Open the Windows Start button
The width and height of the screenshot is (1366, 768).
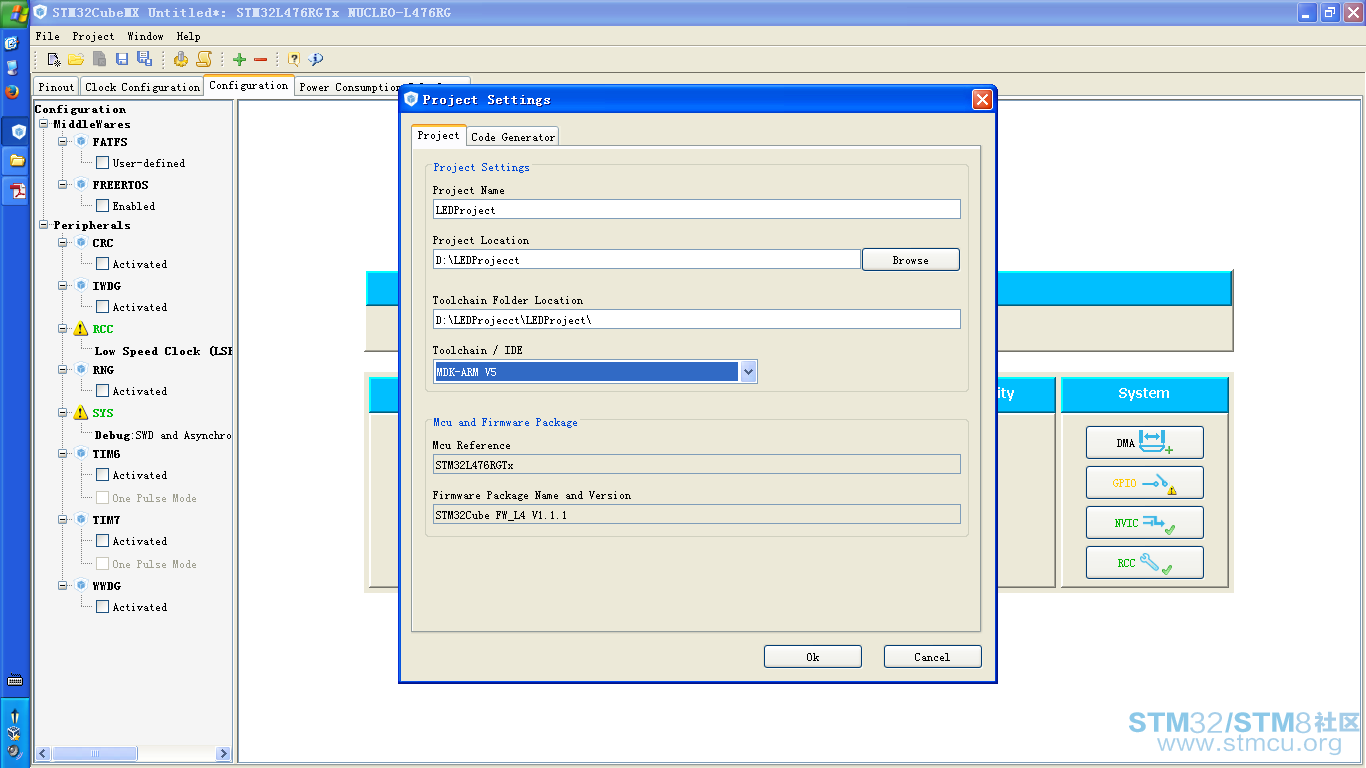[15, 13]
